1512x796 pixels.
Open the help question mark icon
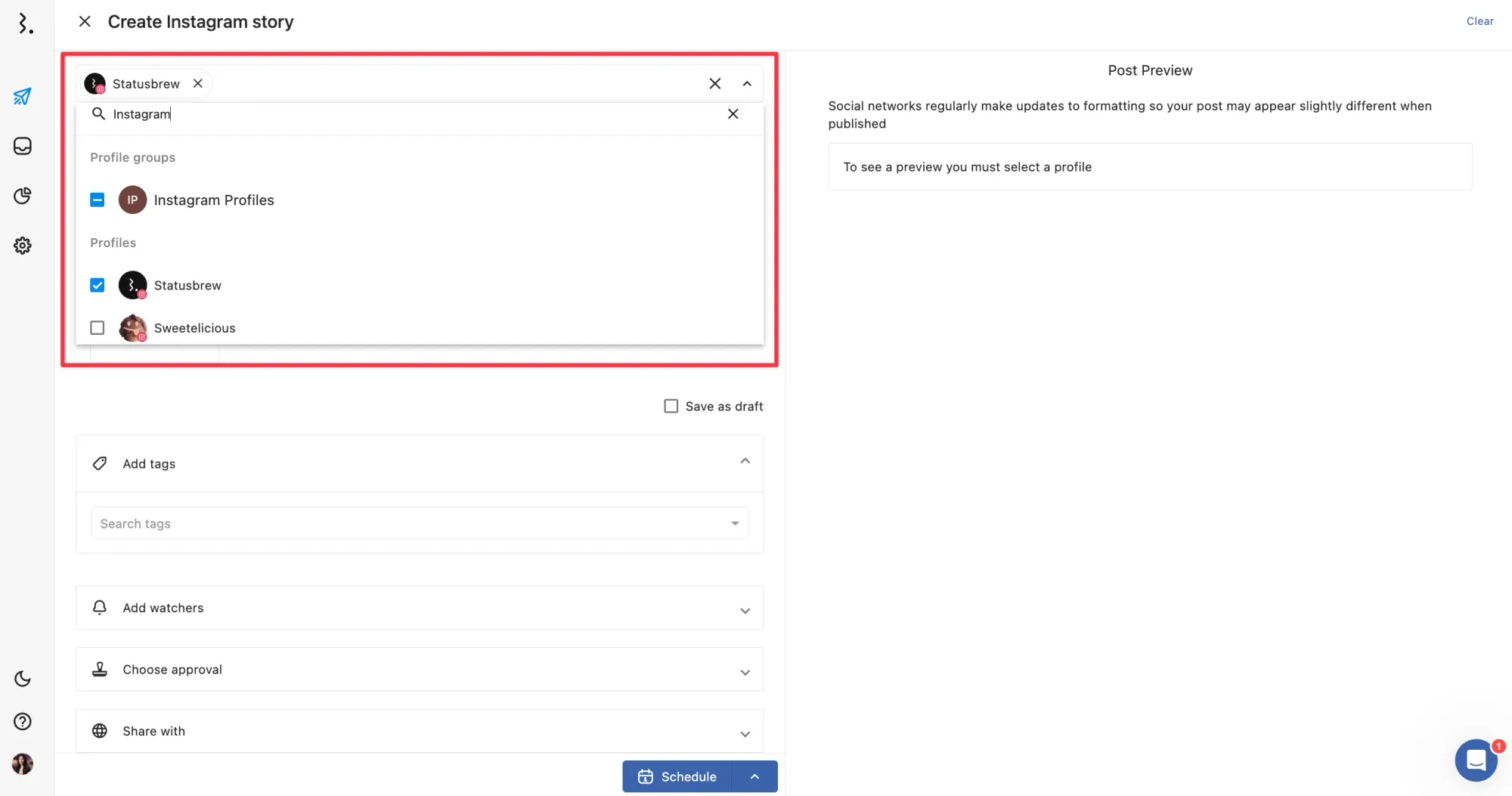pos(23,721)
